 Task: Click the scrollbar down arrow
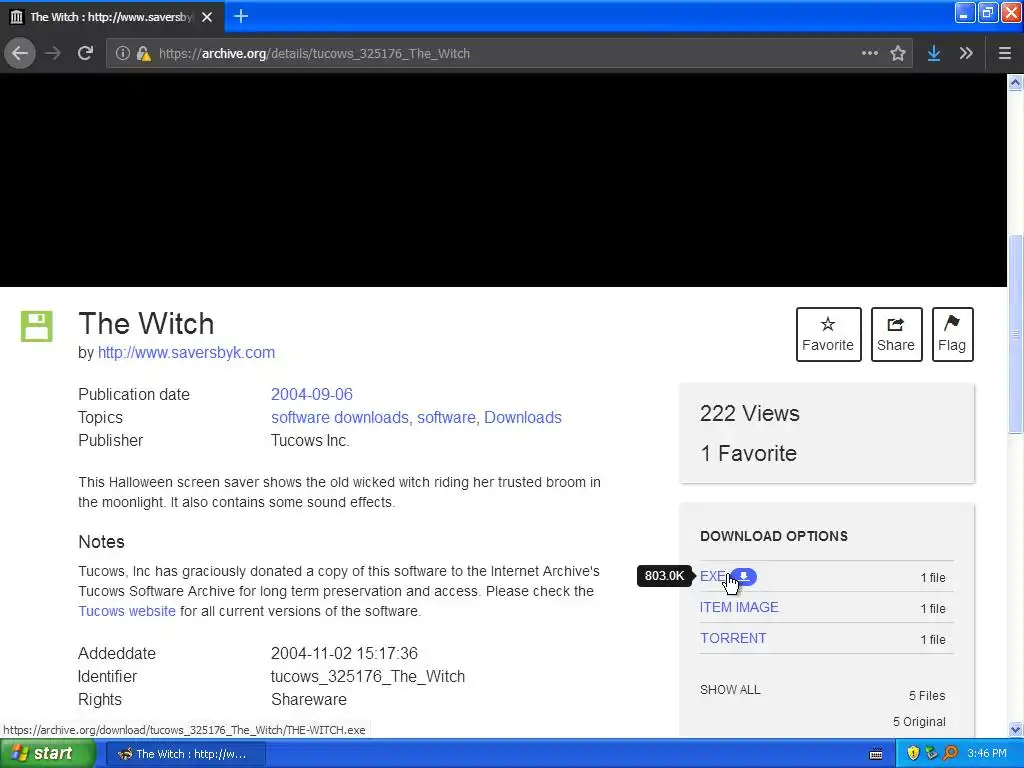click(x=1016, y=729)
